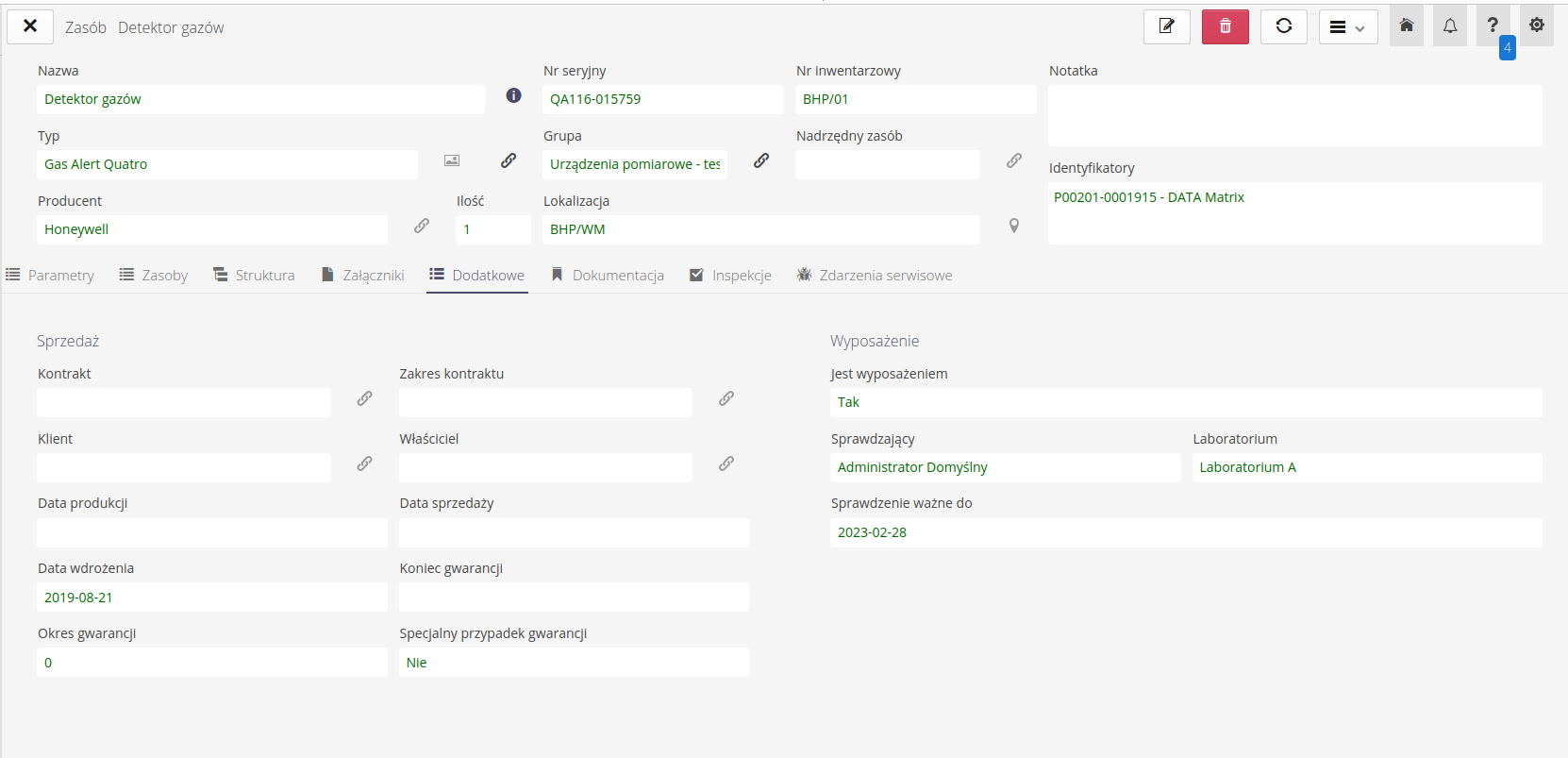The width and height of the screenshot is (1568, 758).
Task: Click the Notatka text area
Action: coord(1294,115)
